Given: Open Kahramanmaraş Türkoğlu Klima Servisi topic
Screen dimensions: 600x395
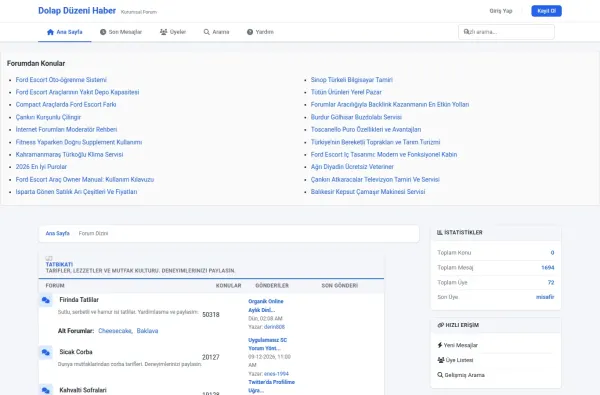Looking at the screenshot, I should tap(69, 154).
